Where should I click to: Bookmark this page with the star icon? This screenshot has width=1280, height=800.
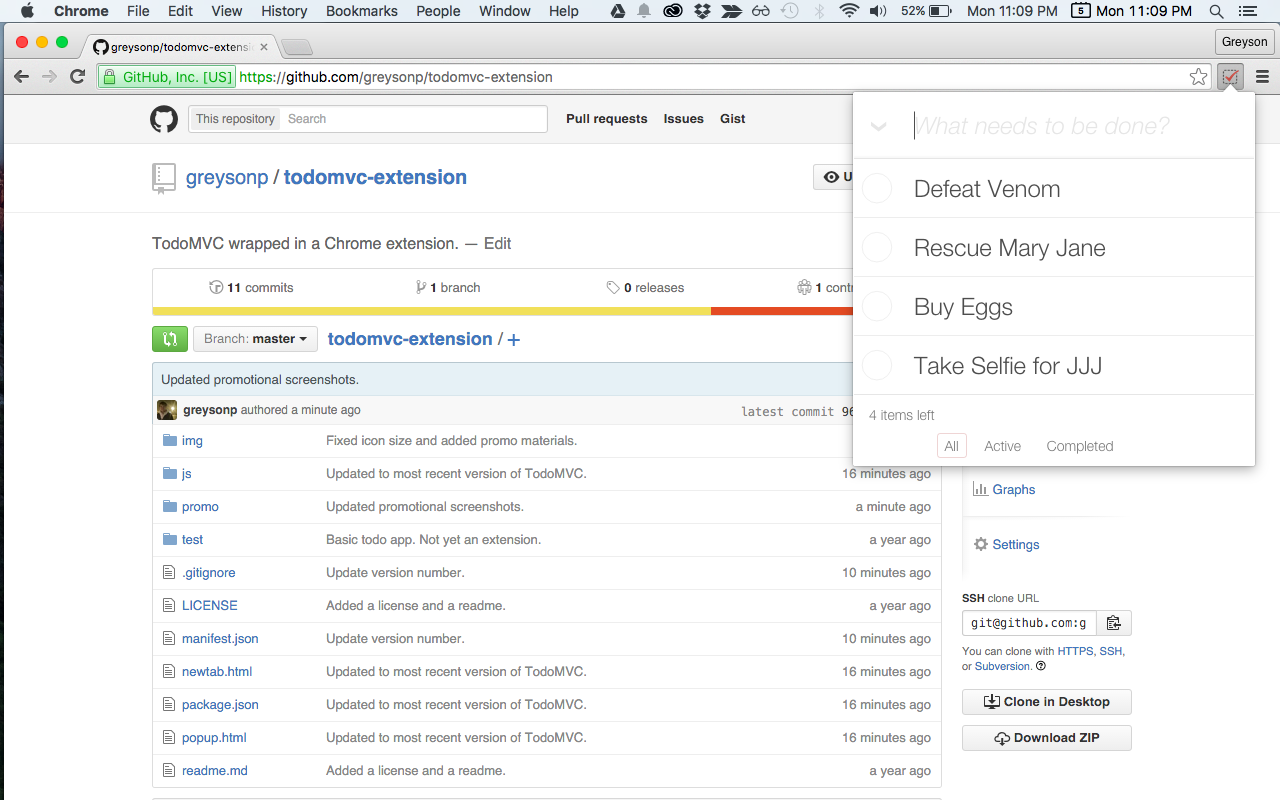1198,77
